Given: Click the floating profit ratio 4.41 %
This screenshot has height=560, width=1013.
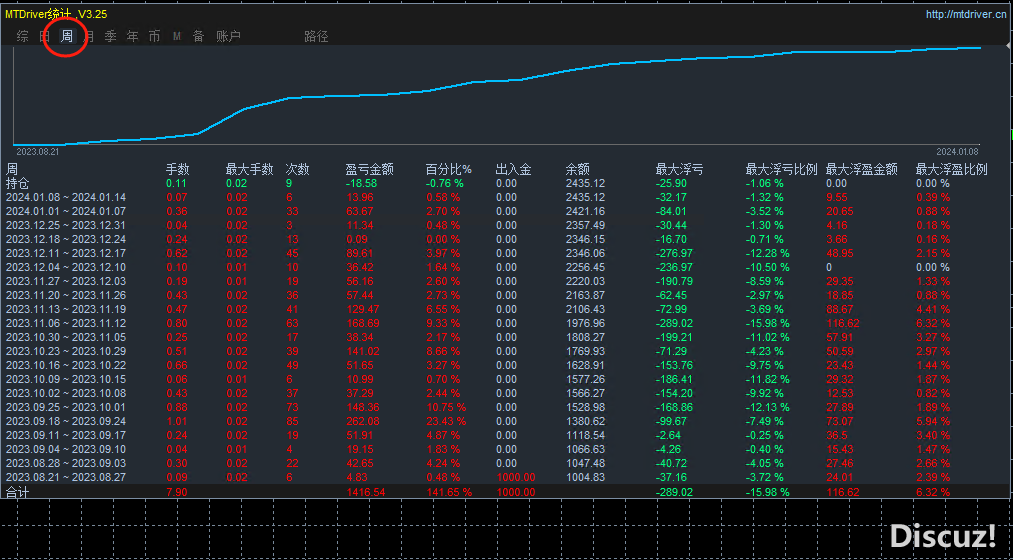Looking at the screenshot, I should tap(934, 309).
